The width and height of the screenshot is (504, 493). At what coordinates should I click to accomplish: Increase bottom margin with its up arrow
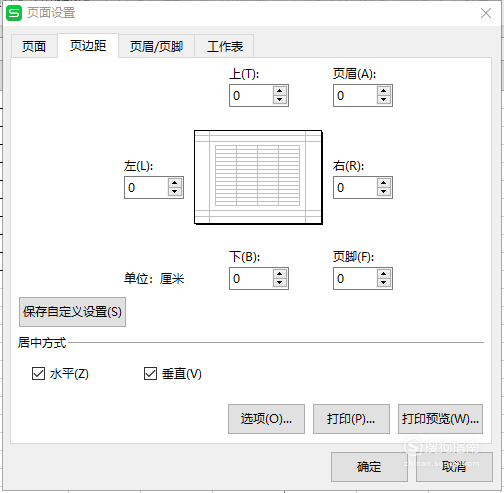pos(279,274)
